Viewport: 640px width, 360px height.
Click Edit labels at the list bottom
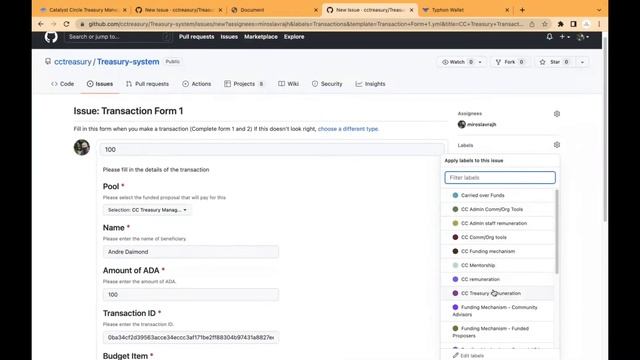click(x=468, y=356)
